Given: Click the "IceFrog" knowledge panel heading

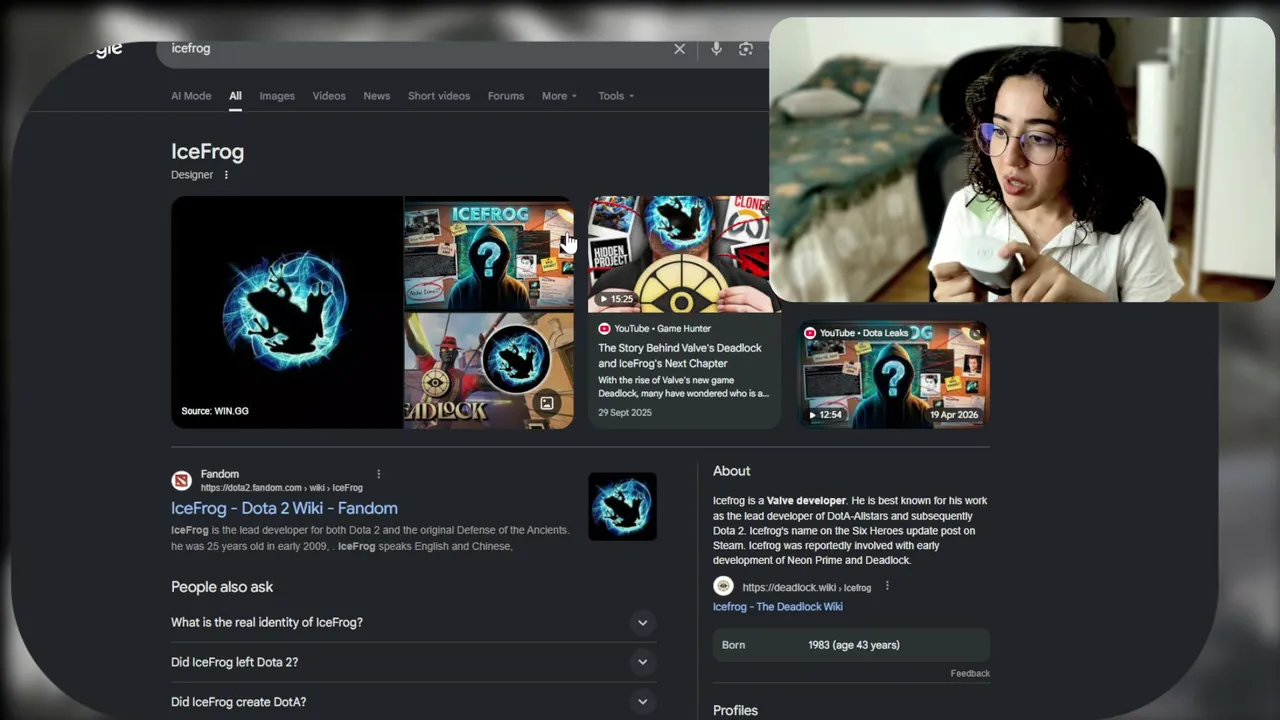Looking at the screenshot, I should (x=207, y=152).
